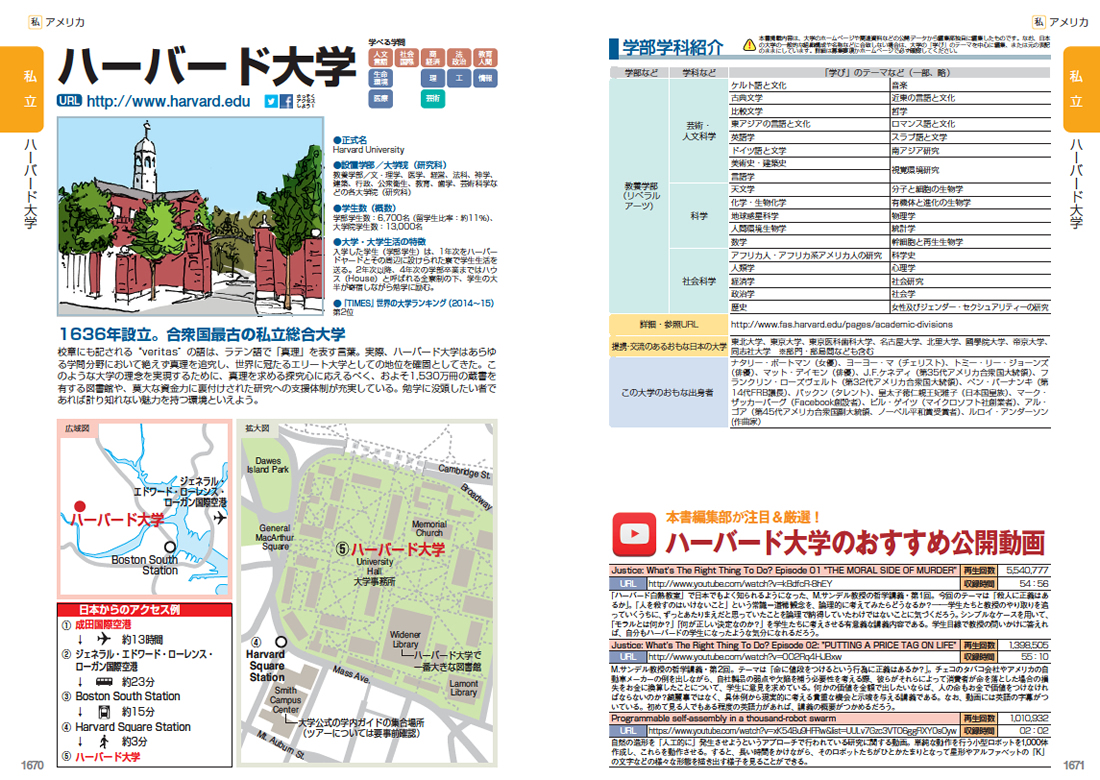
Task: Click the 人文 subject tag
Action: [379, 56]
